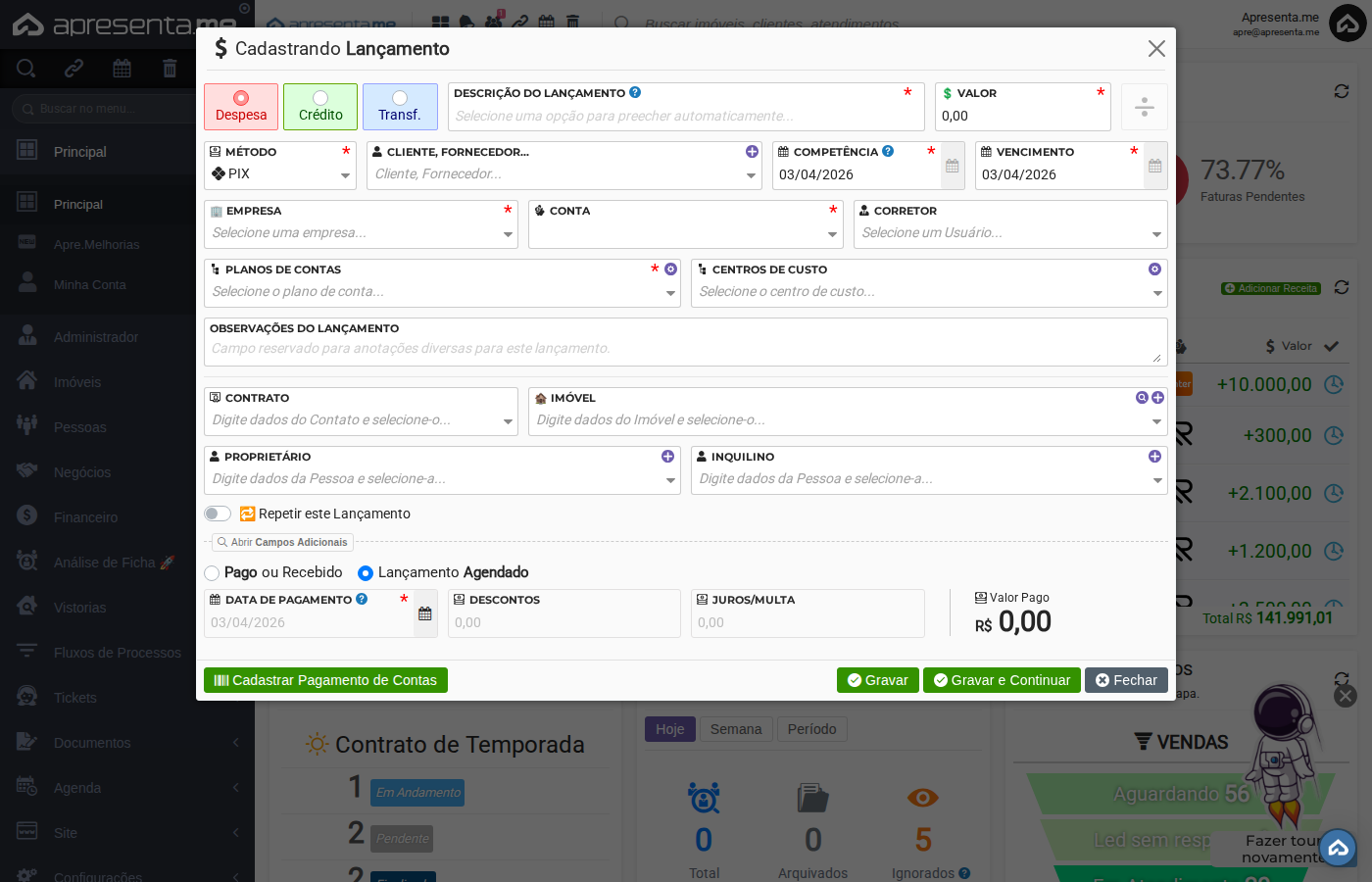Add a new Proprietário with the plus icon
Viewport: 1372px width, 882px height.
pos(668,456)
